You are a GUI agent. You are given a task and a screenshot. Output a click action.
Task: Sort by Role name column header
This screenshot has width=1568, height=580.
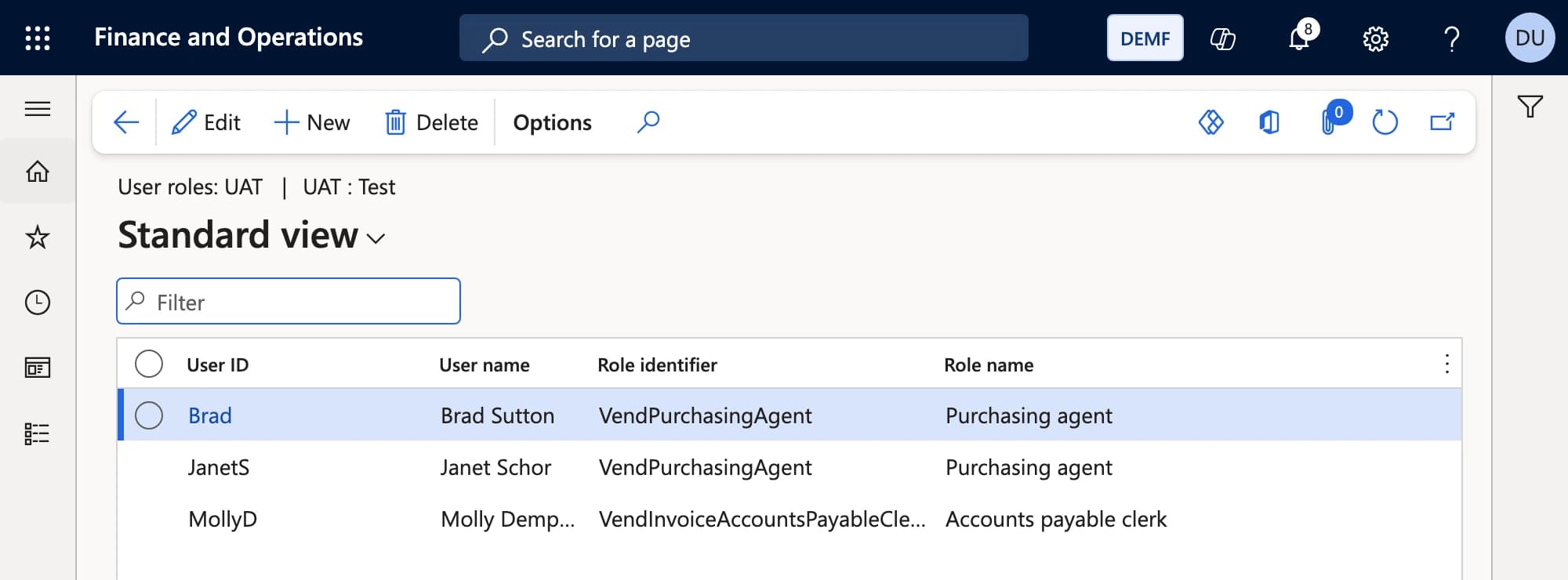tap(989, 364)
